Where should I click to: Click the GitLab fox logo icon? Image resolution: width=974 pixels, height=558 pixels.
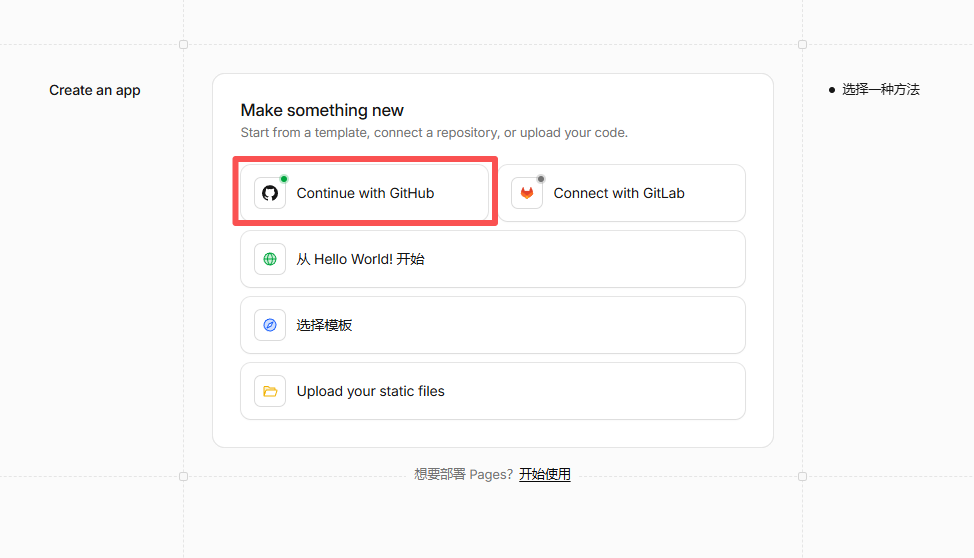(x=527, y=193)
